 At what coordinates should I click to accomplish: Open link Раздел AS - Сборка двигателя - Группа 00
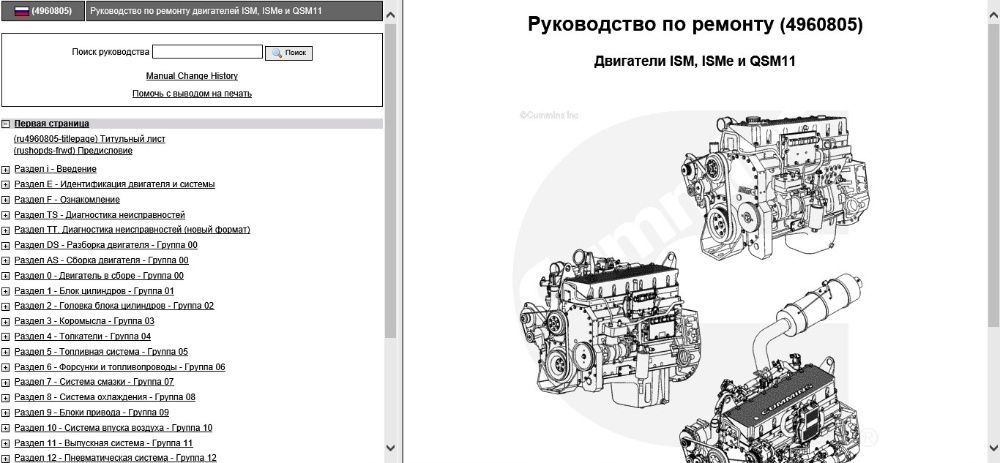(101, 260)
